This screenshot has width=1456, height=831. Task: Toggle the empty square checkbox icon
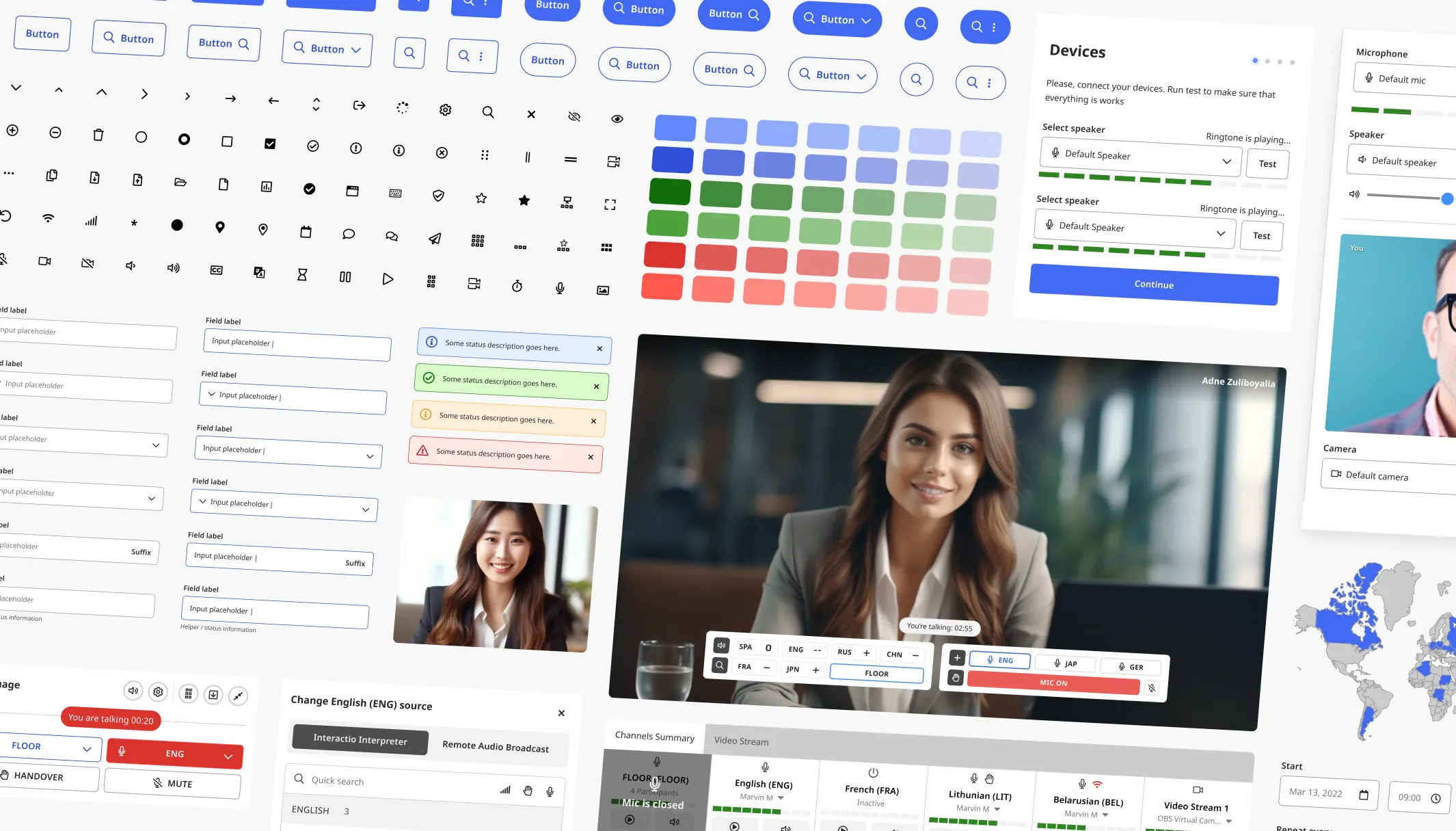tap(227, 142)
